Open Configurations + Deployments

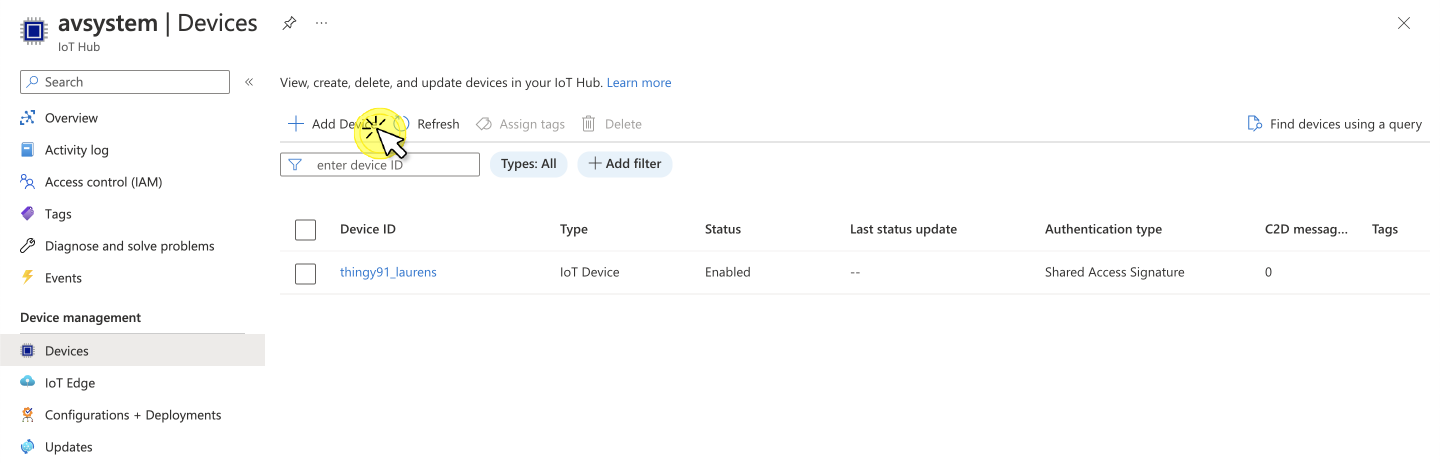[x=133, y=415]
